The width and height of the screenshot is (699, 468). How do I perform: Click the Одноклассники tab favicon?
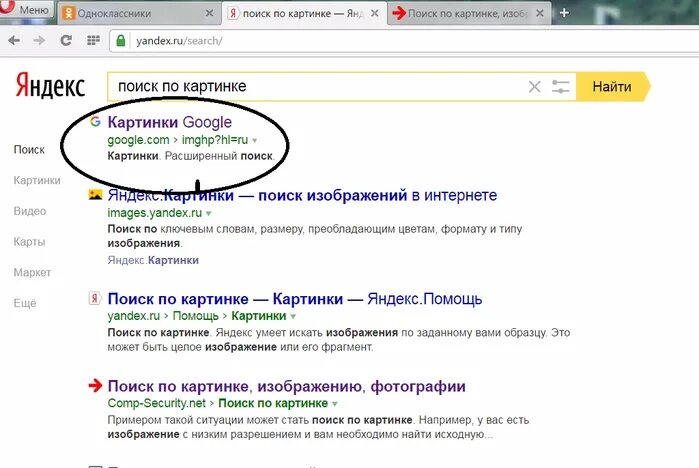coord(69,13)
